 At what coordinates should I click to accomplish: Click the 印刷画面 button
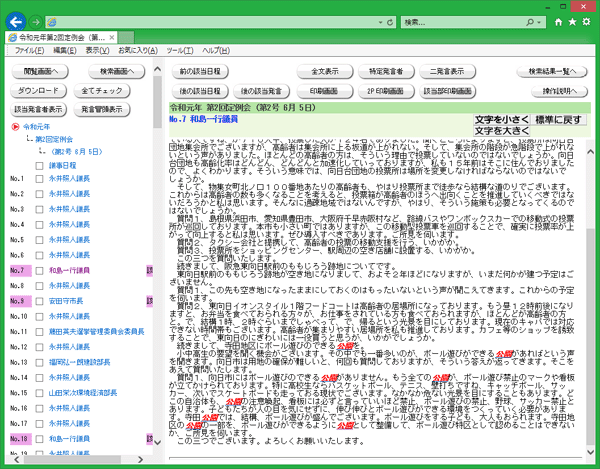click(323, 91)
